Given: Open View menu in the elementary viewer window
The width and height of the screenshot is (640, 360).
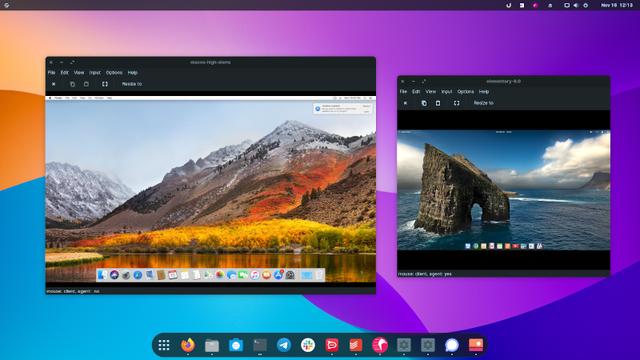Looking at the screenshot, I should click(x=430, y=92).
